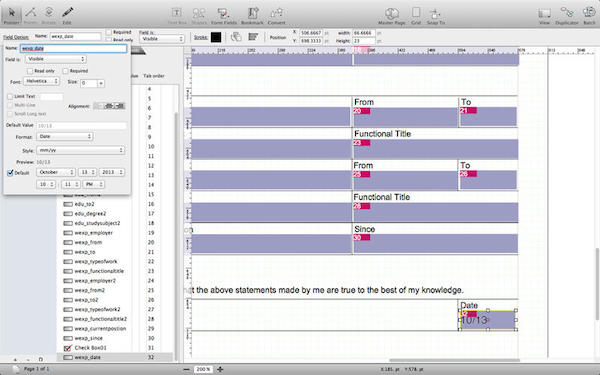Select form field 21 under To

coord(488,117)
